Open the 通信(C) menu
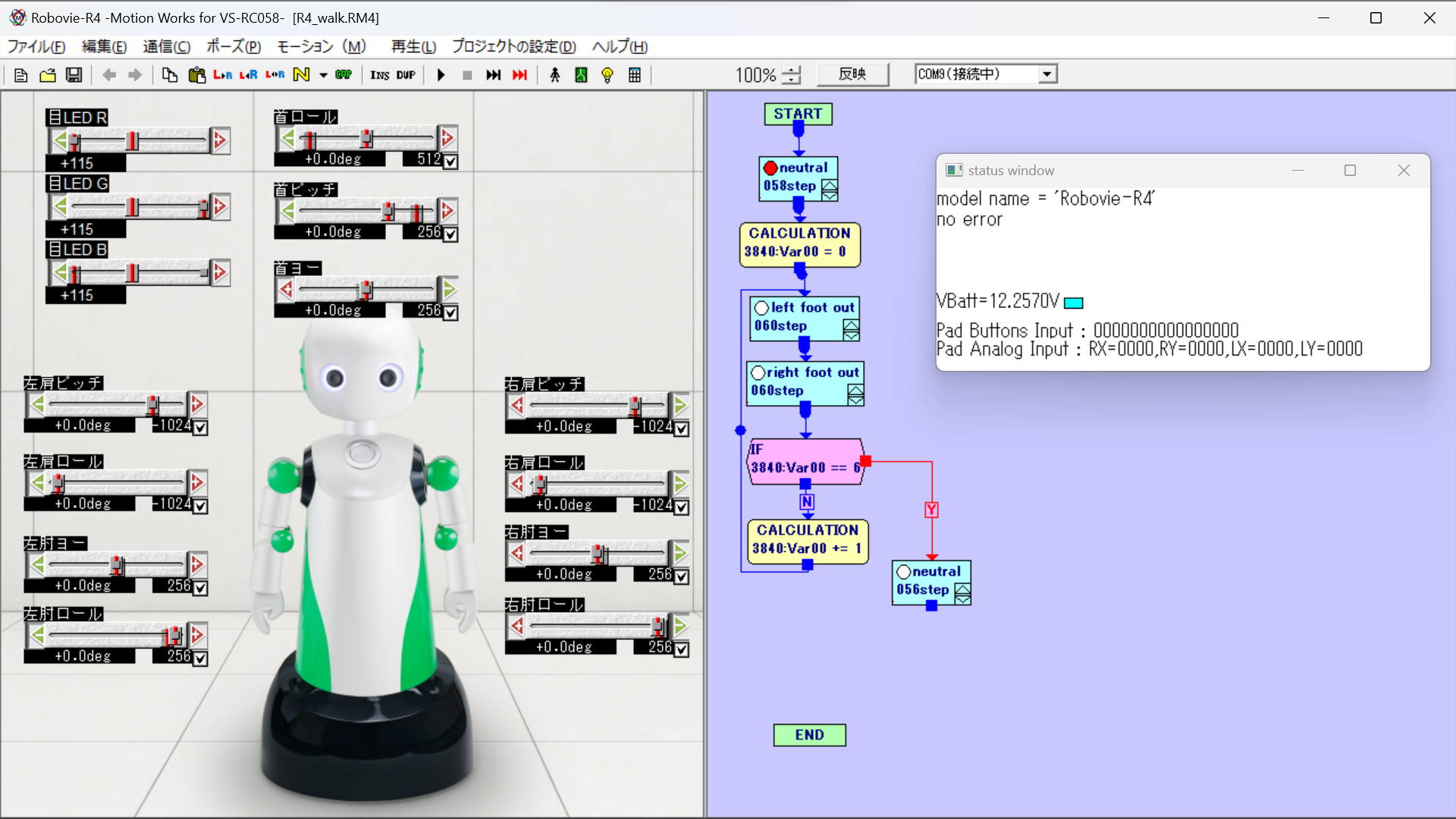The height and width of the screenshot is (819, 1456). 166,47
